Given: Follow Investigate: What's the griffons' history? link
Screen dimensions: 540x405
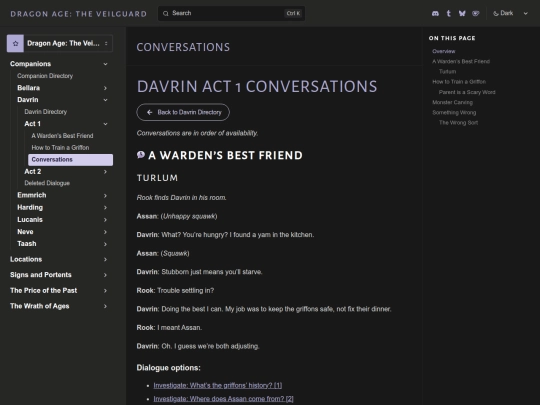Looking at the screenshot, I should 218,385.
